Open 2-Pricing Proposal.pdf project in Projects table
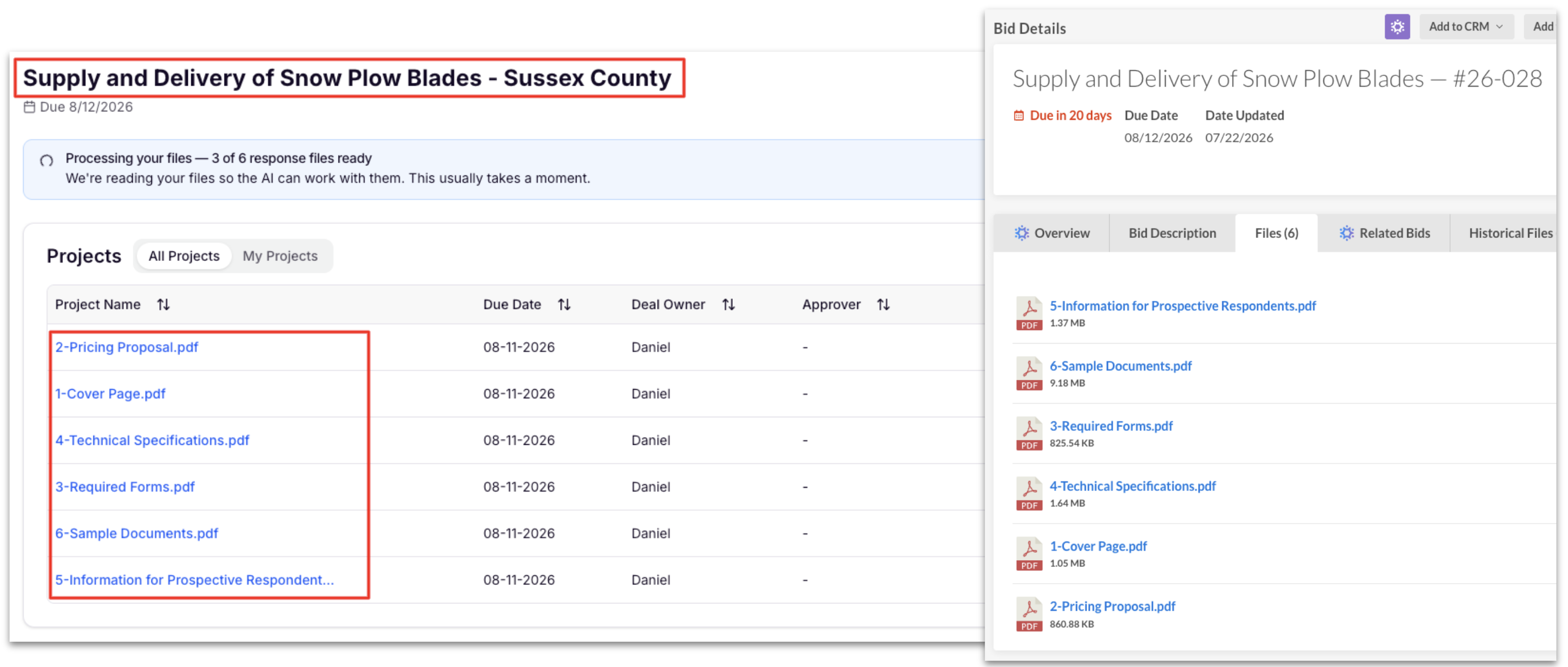The image size is (1568, 667). click(127, 348)
